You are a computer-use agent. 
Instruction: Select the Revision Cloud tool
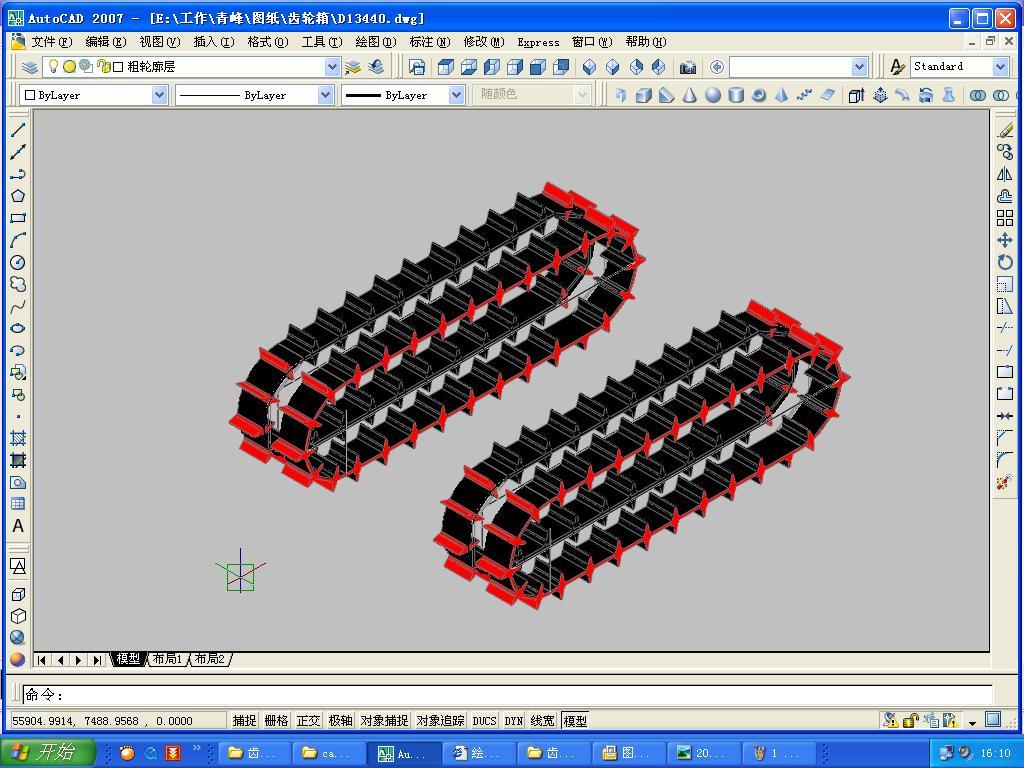18,285
